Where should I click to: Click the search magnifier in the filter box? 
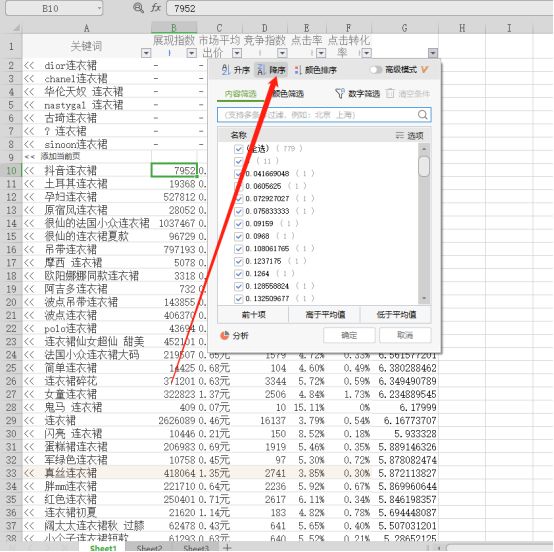[x=422, y=114]
